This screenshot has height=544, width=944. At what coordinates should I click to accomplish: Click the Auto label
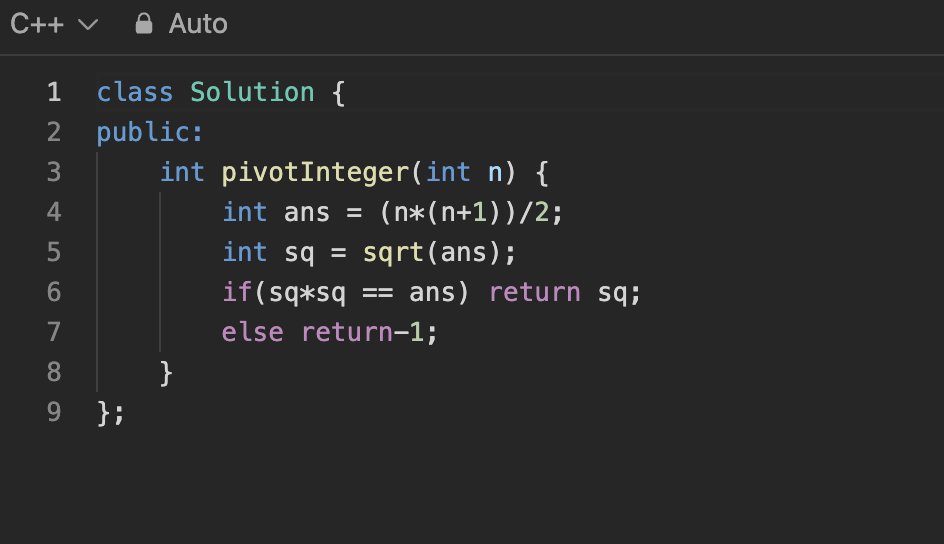coord(198,24)
